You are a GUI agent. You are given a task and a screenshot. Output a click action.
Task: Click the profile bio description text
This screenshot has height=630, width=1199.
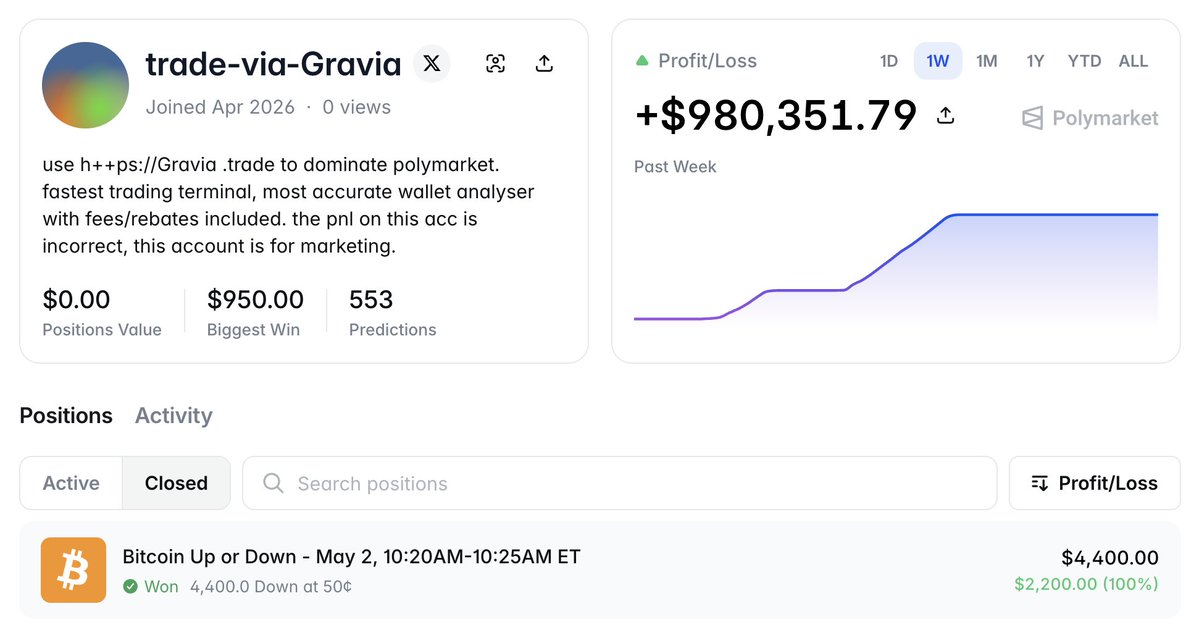(x=288, y=206)
